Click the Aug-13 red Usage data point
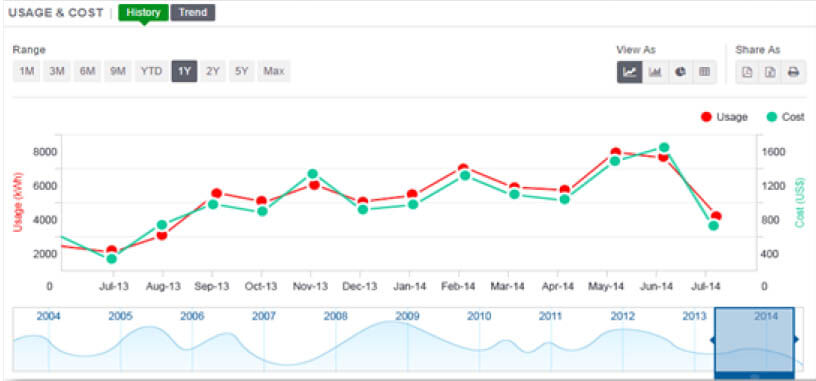The image size is (816, 381). (162, 235)
